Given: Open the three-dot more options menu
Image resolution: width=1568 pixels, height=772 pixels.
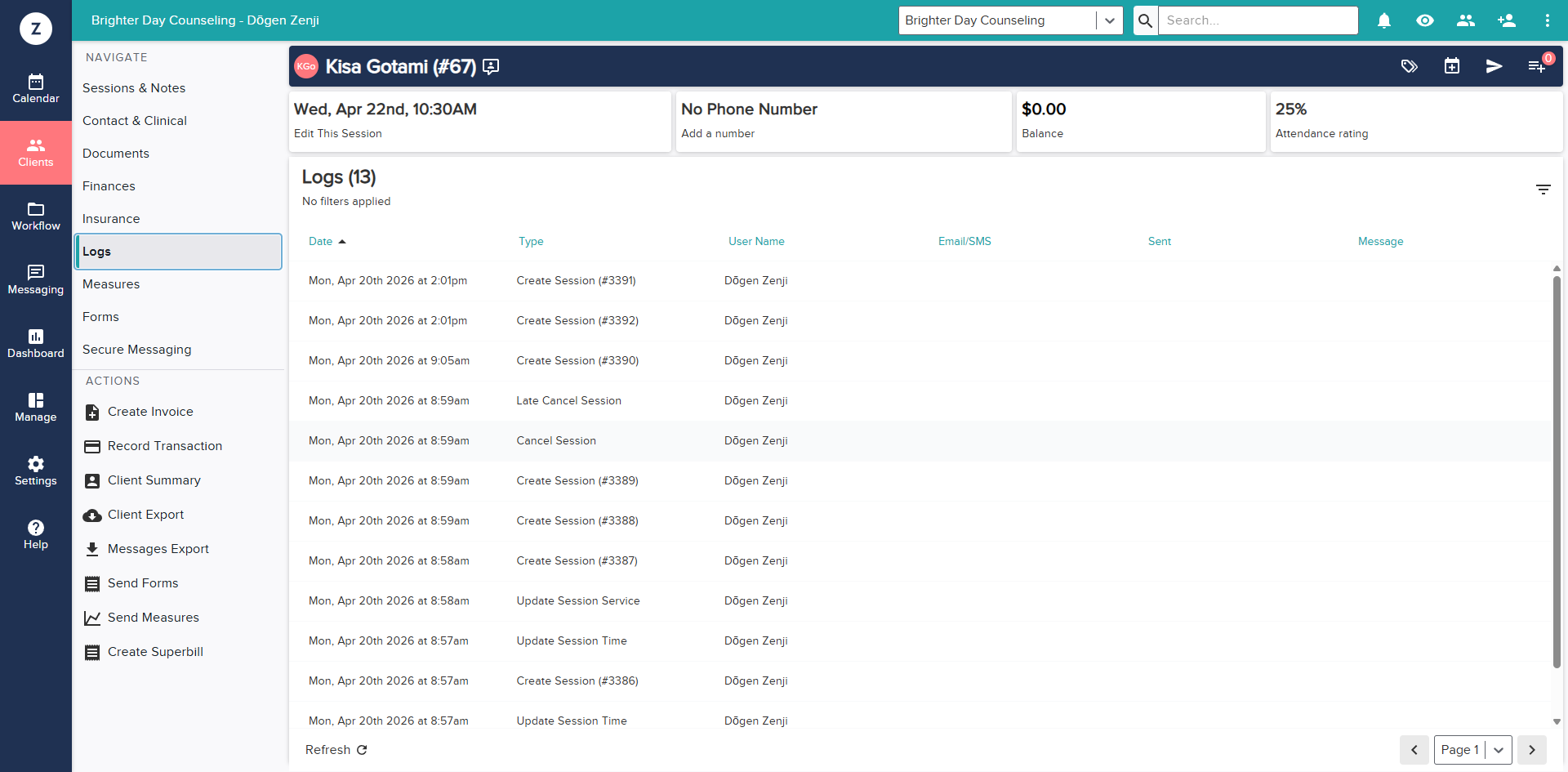Looking at the screenshot, I should [x=1548, y=20].
